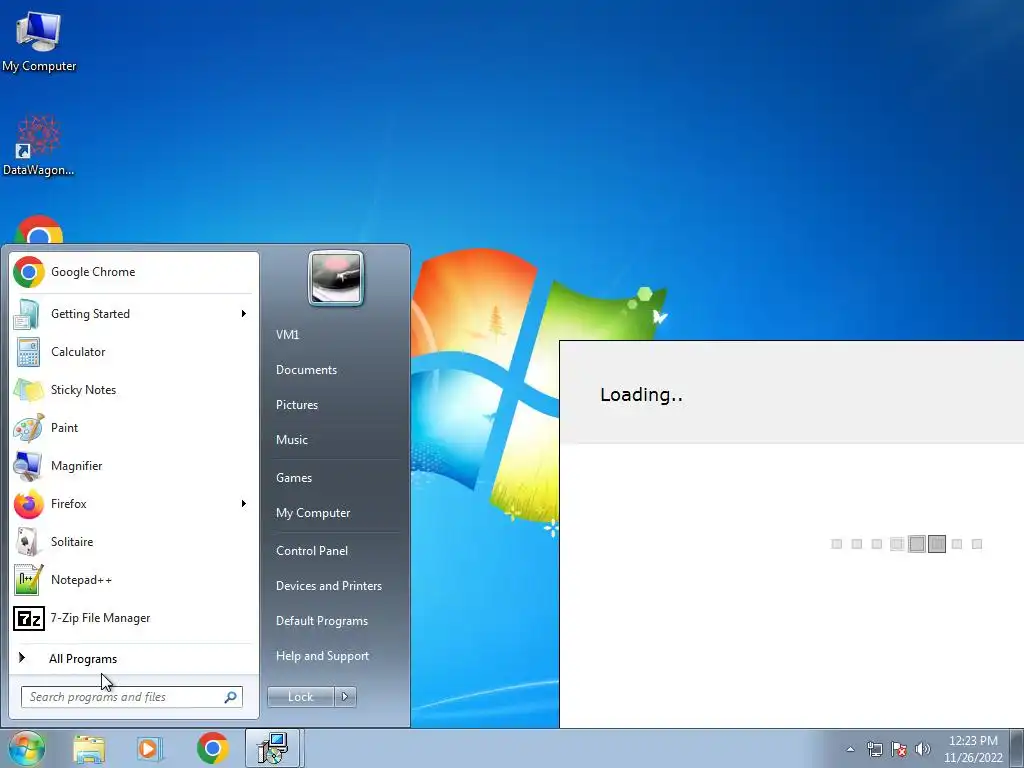Open the VM1 user folder
1024x768 pixels.
(x=287, y=334)
